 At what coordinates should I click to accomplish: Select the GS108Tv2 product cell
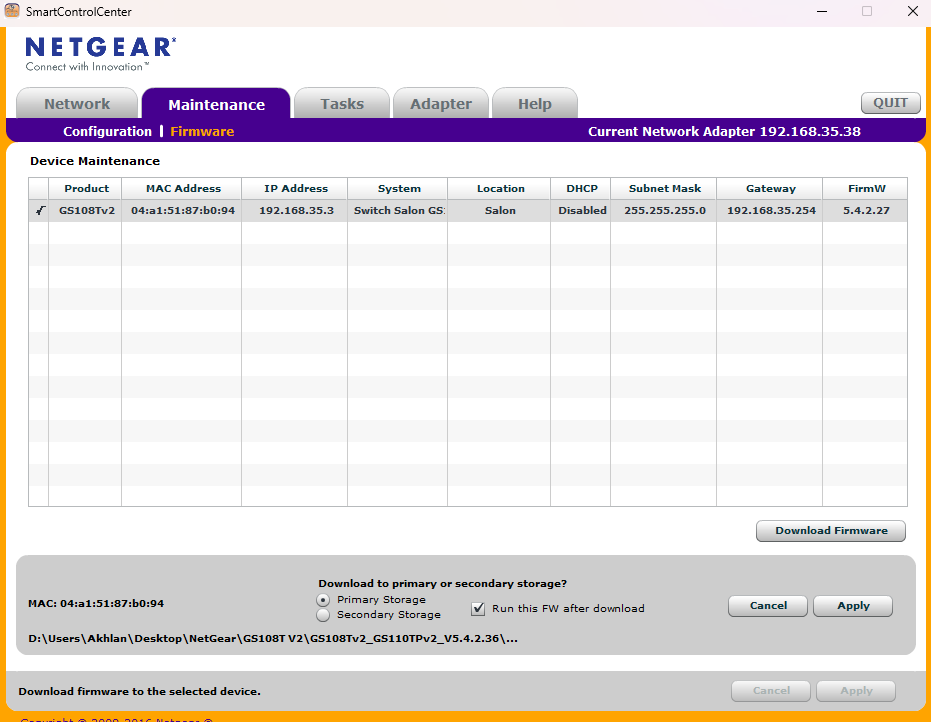[x=86, y=210]
